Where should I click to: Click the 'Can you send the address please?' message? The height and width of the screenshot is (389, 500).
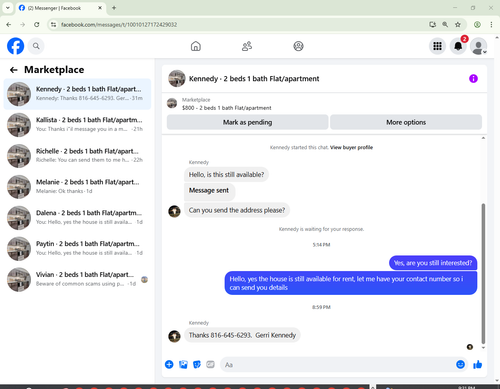237,210
